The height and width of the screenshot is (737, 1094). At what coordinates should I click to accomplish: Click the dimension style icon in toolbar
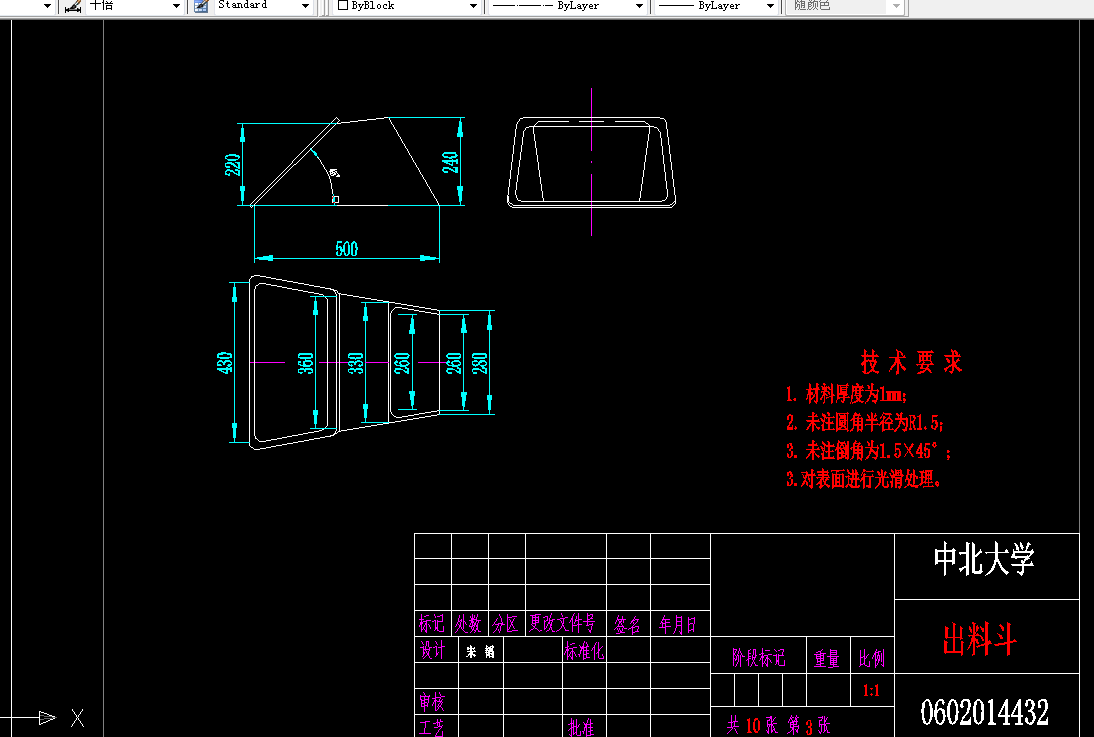pyautogui.click(x=73, y=6)
